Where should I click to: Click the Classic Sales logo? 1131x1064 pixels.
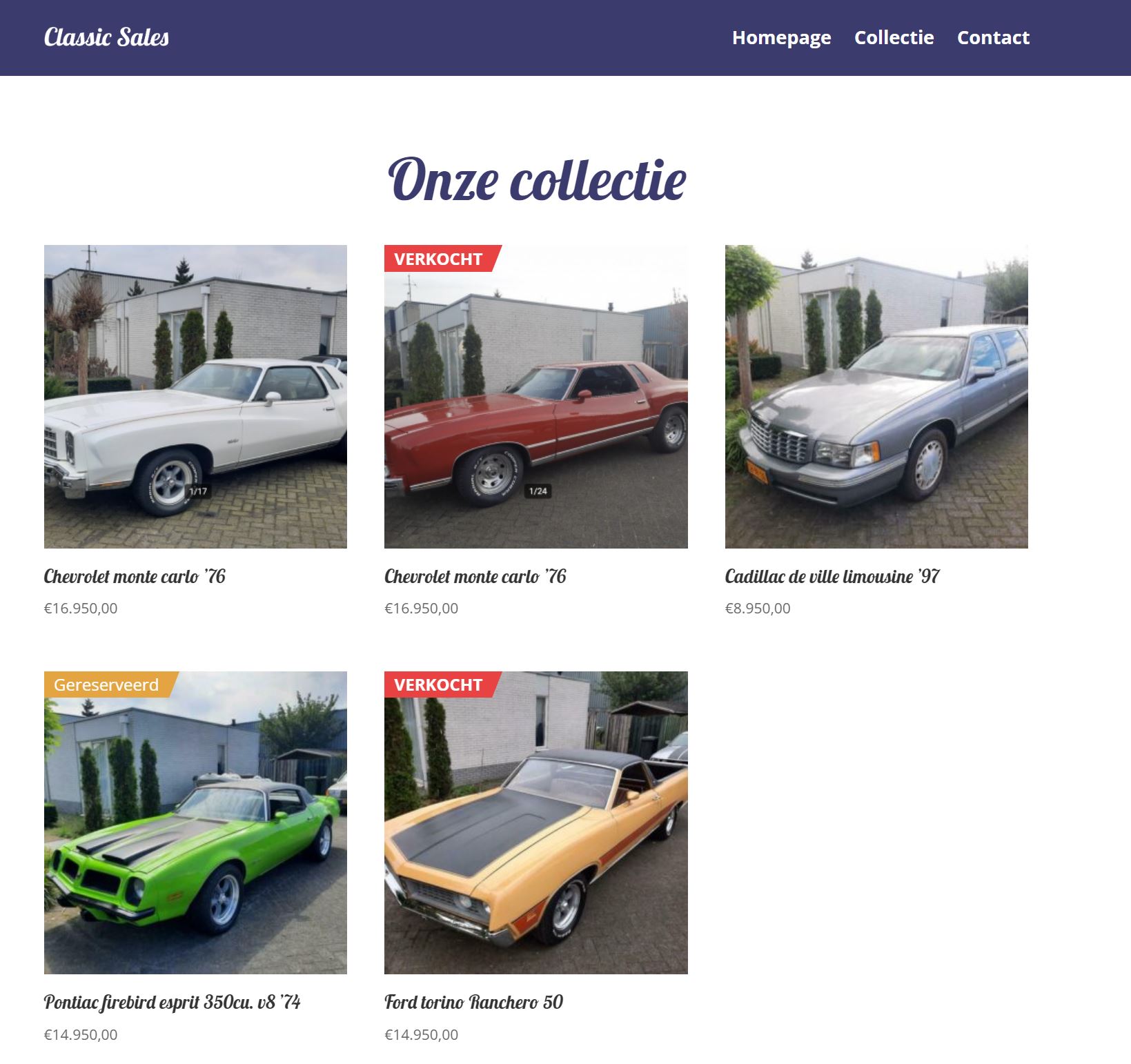coord(106,37)
